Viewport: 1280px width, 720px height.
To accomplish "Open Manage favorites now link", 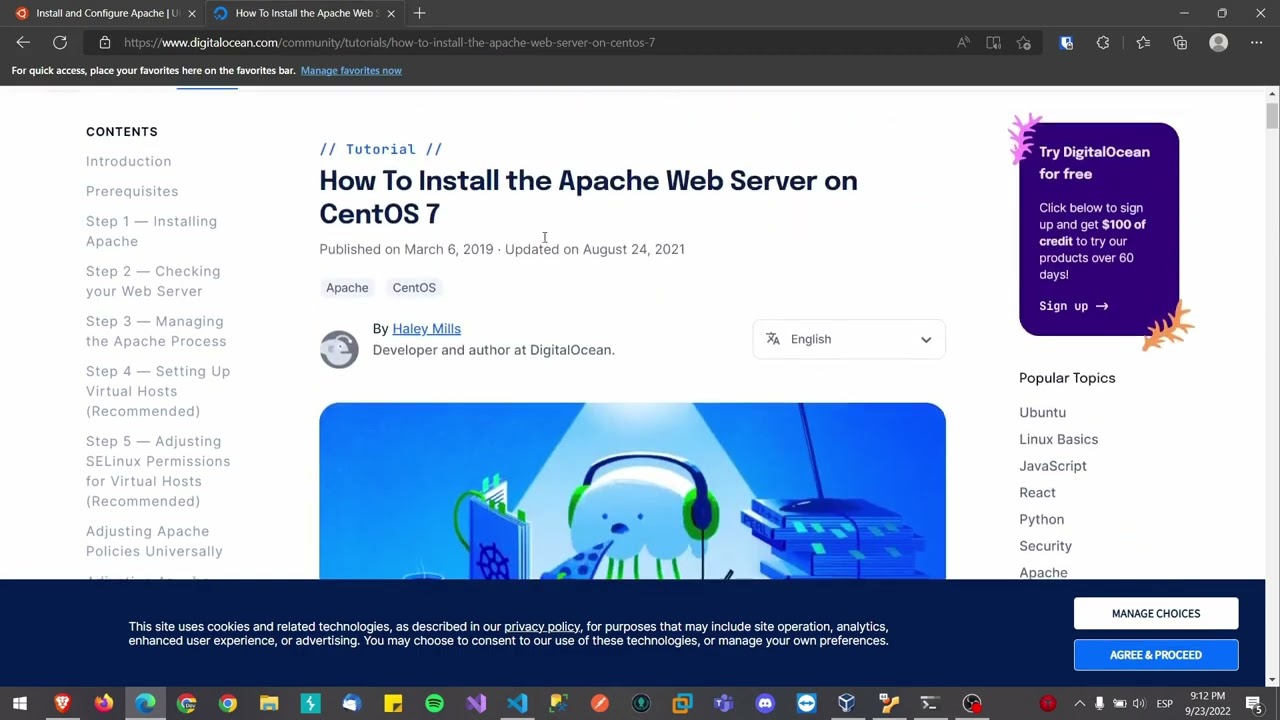I will (351, 71).
